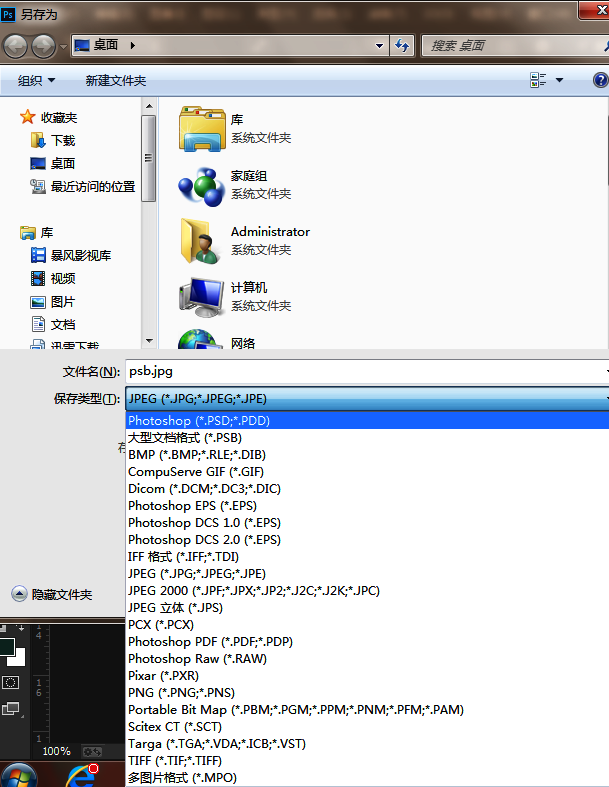Image resolution: width=609 pixels, height=787 pixels.
Task: Choose IFF 格式 format option
Action: click(367, 557)
